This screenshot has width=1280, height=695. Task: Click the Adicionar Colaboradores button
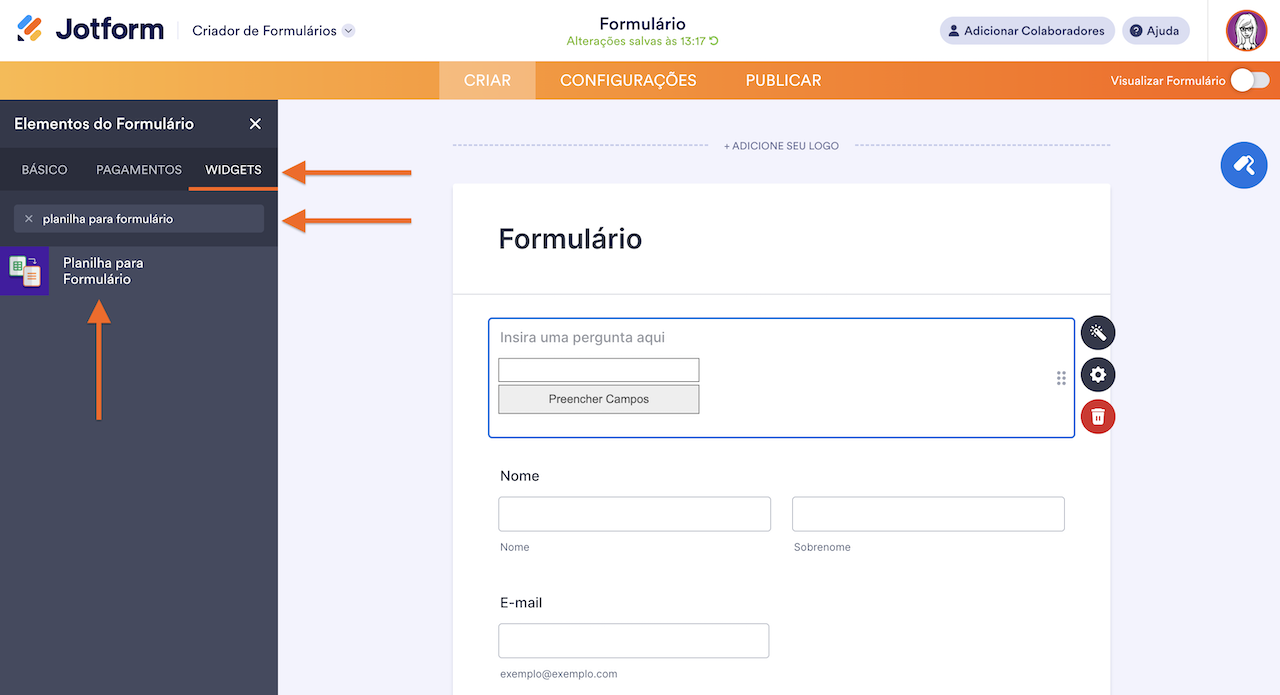tap(1027, 30)
